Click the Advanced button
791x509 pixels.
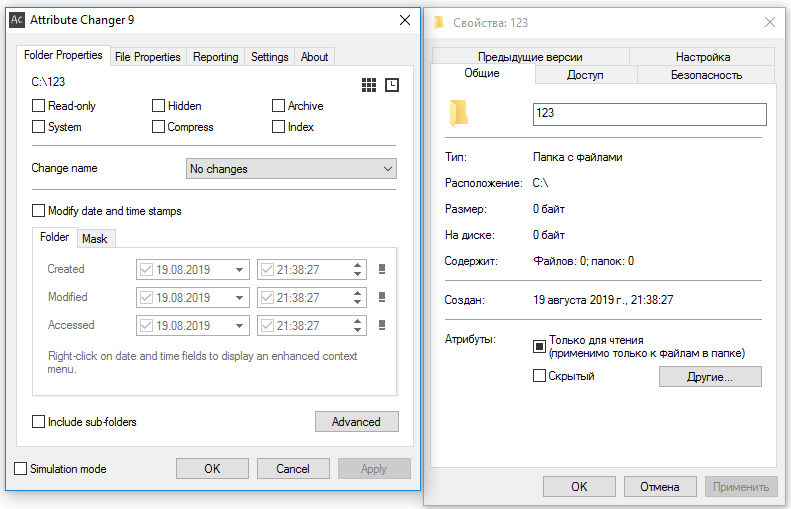tap(357, 422)
